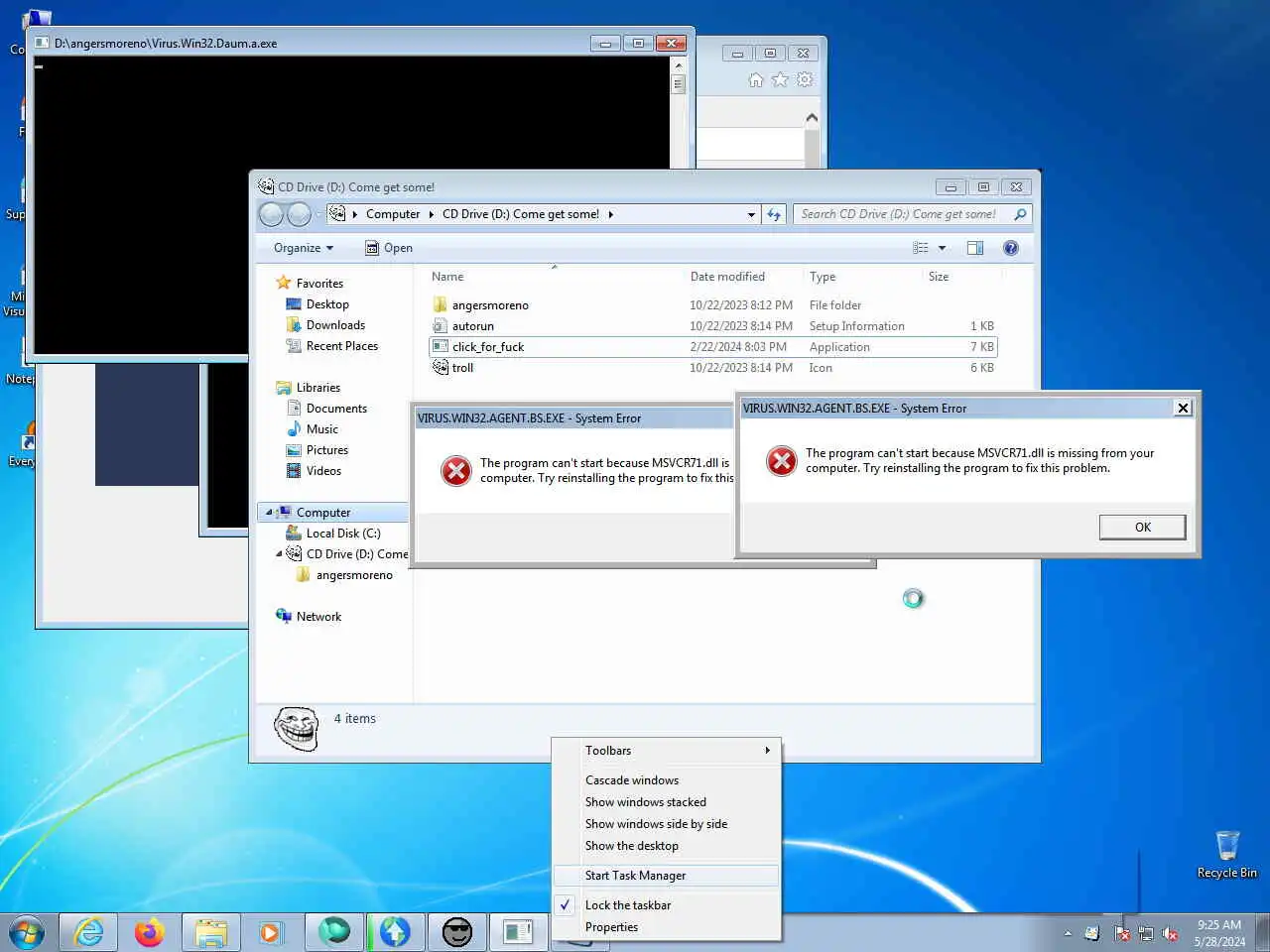Launch Internet Explorer from taskbar
The image size is (1270, 952).
coord(89,932)
